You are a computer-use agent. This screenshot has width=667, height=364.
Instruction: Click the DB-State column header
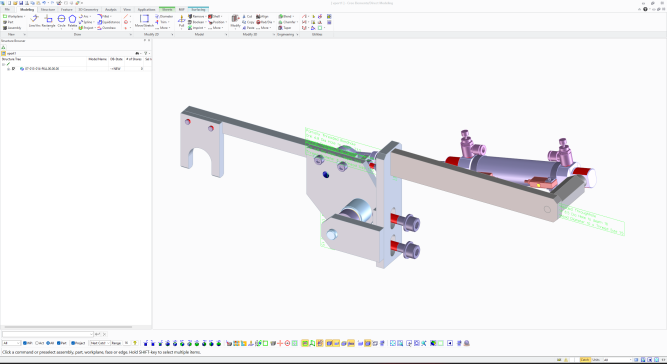[116, 59]
